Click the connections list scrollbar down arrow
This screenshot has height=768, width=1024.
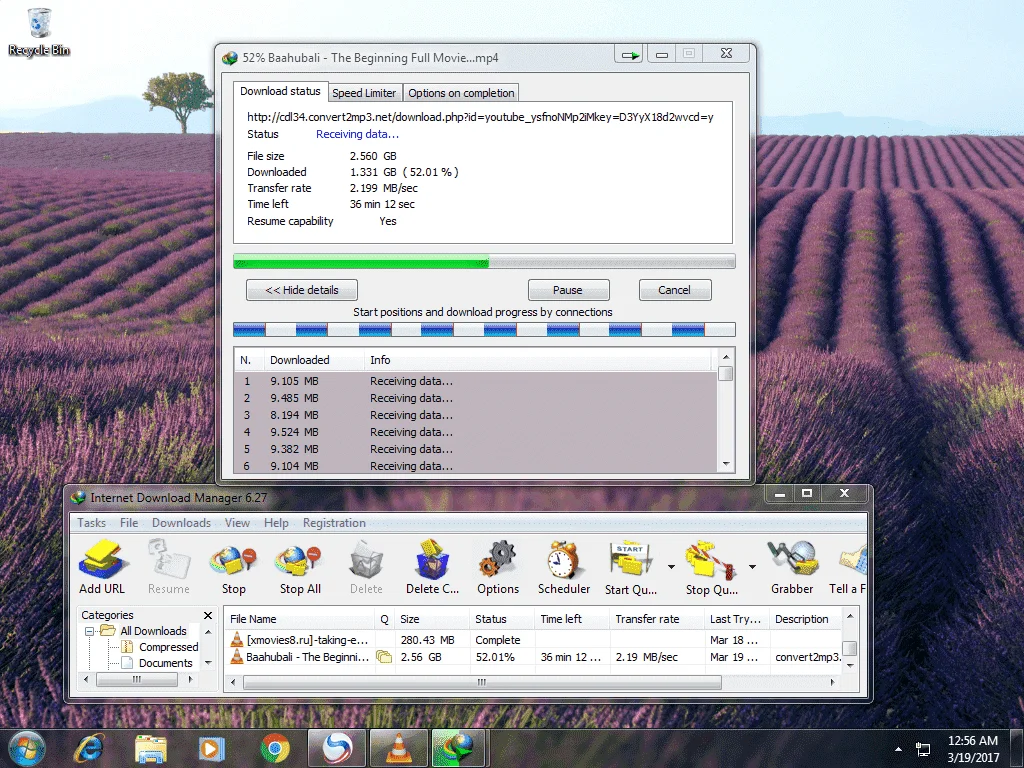click(726, 464)
